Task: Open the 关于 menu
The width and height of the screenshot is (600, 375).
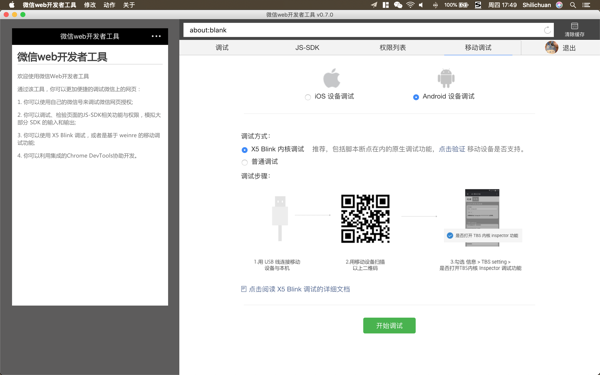Action: click(129, 5)
